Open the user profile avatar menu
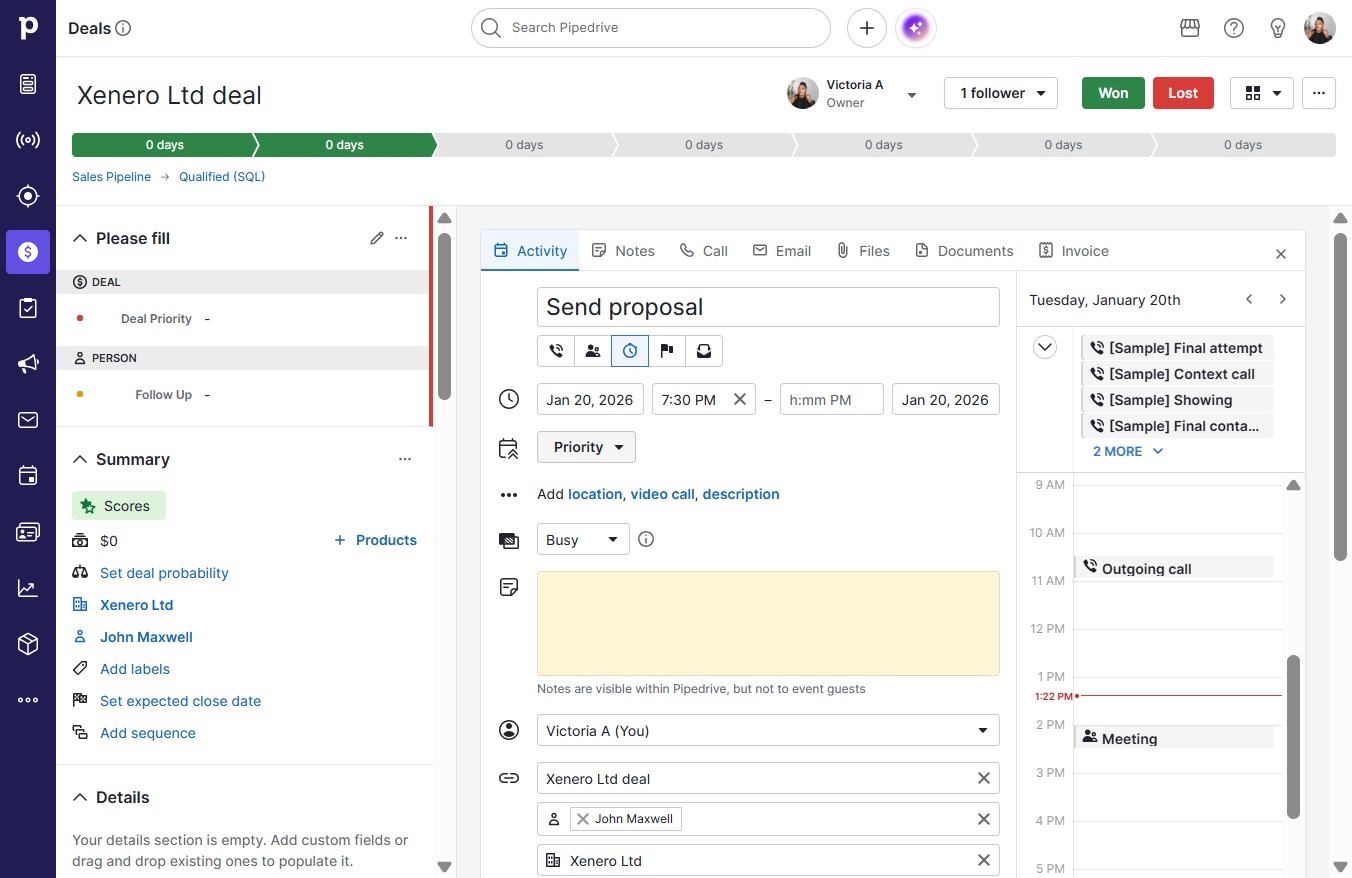This screenshot has width=1352, height=878. 1320,28
